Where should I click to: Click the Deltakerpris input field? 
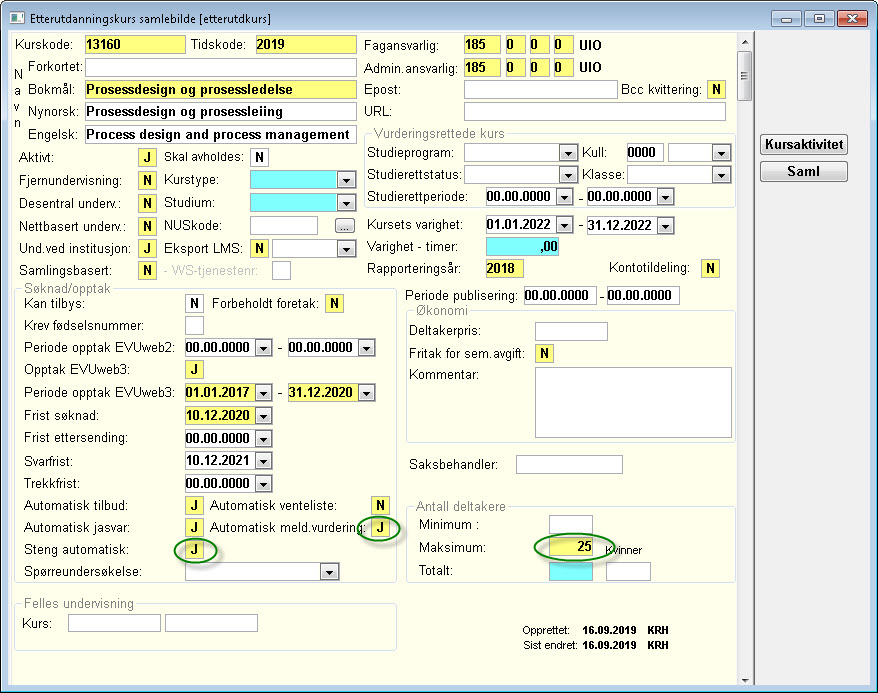coord(571,331)
